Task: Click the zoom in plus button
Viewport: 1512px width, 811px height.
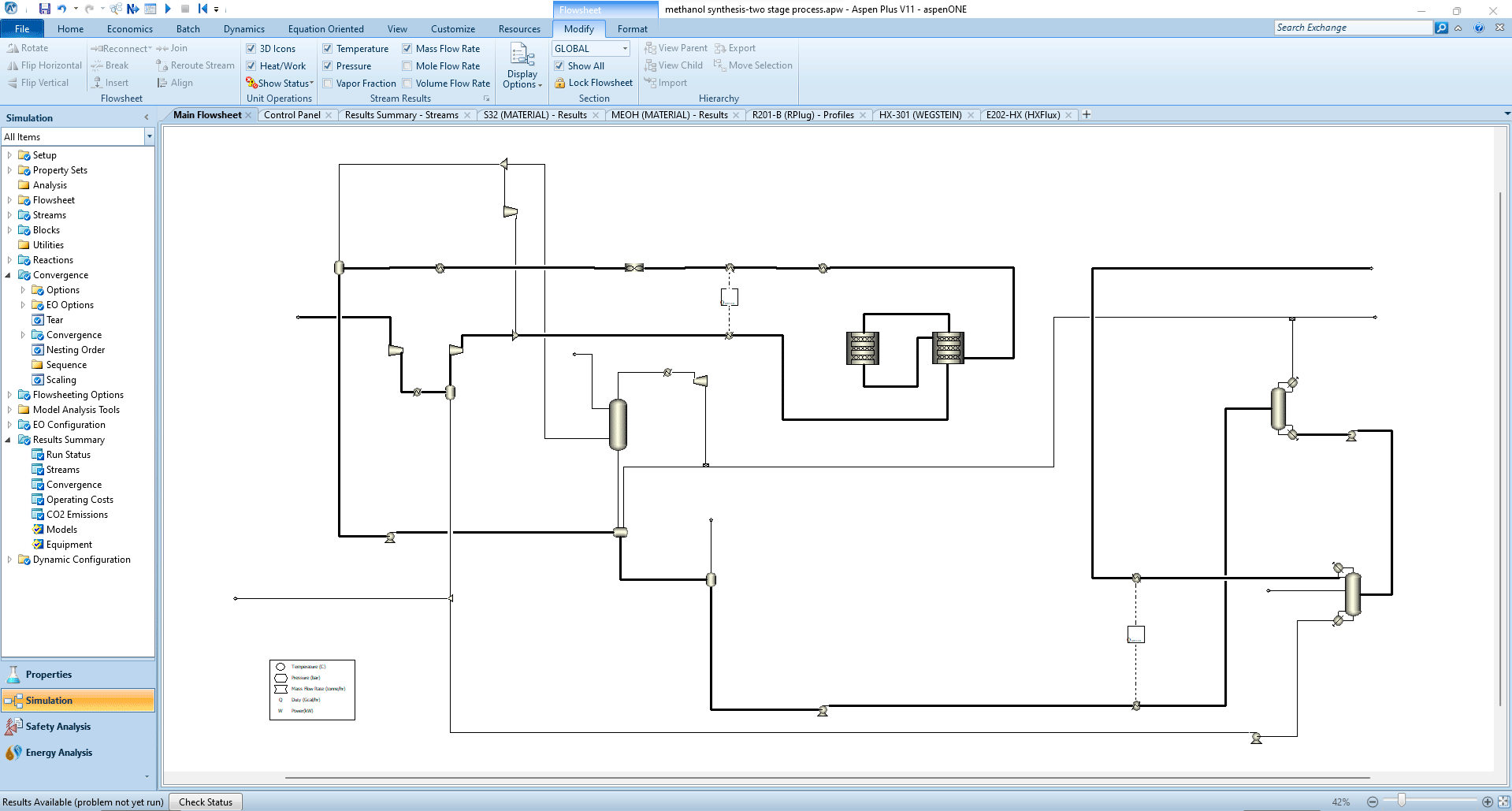Action: click(1488, 802)
